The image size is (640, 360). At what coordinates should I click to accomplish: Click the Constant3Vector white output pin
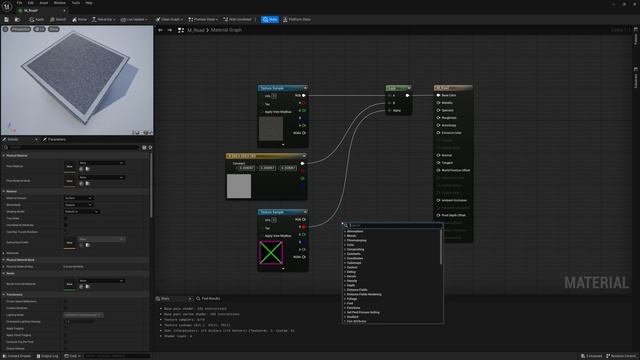(302, 163)
